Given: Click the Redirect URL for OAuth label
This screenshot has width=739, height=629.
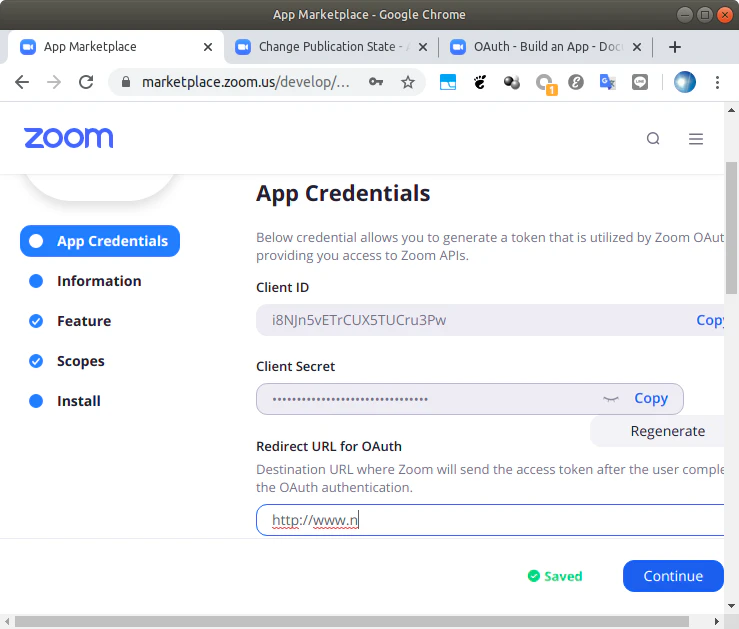Looking at the screenshot, I should (x=329, y=447).
